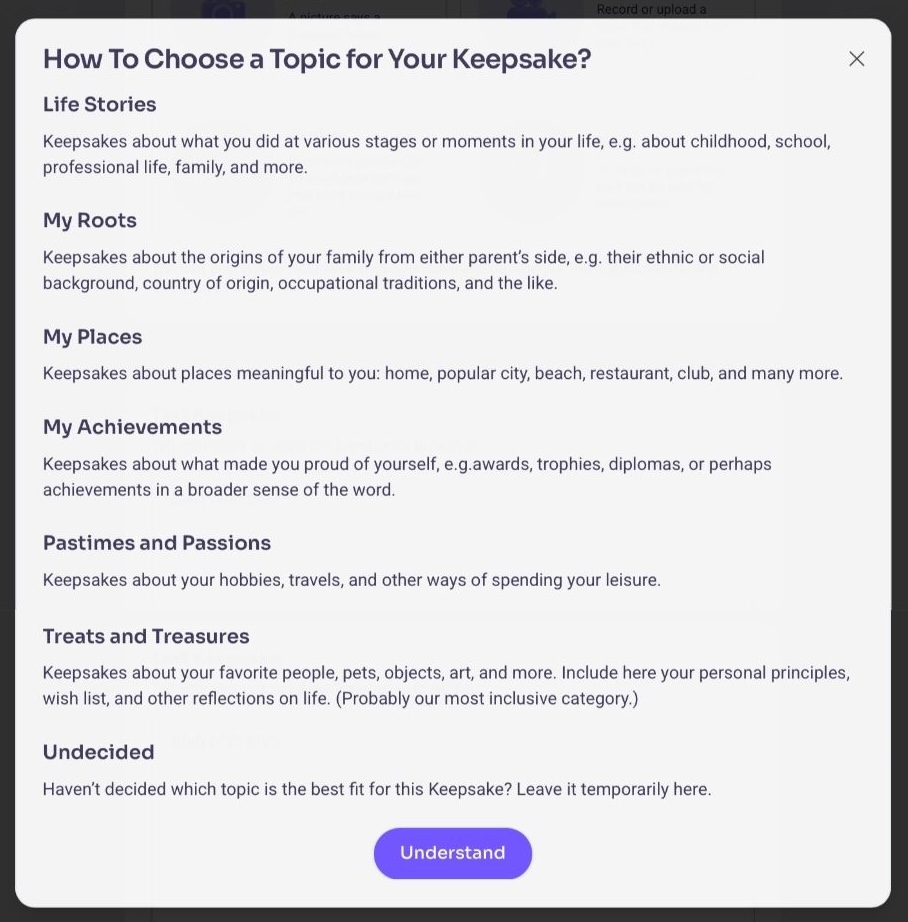The width and height of the screenshot is (908, 922).
Task: Click the My Places description text
Action: (x=442, y=373)
